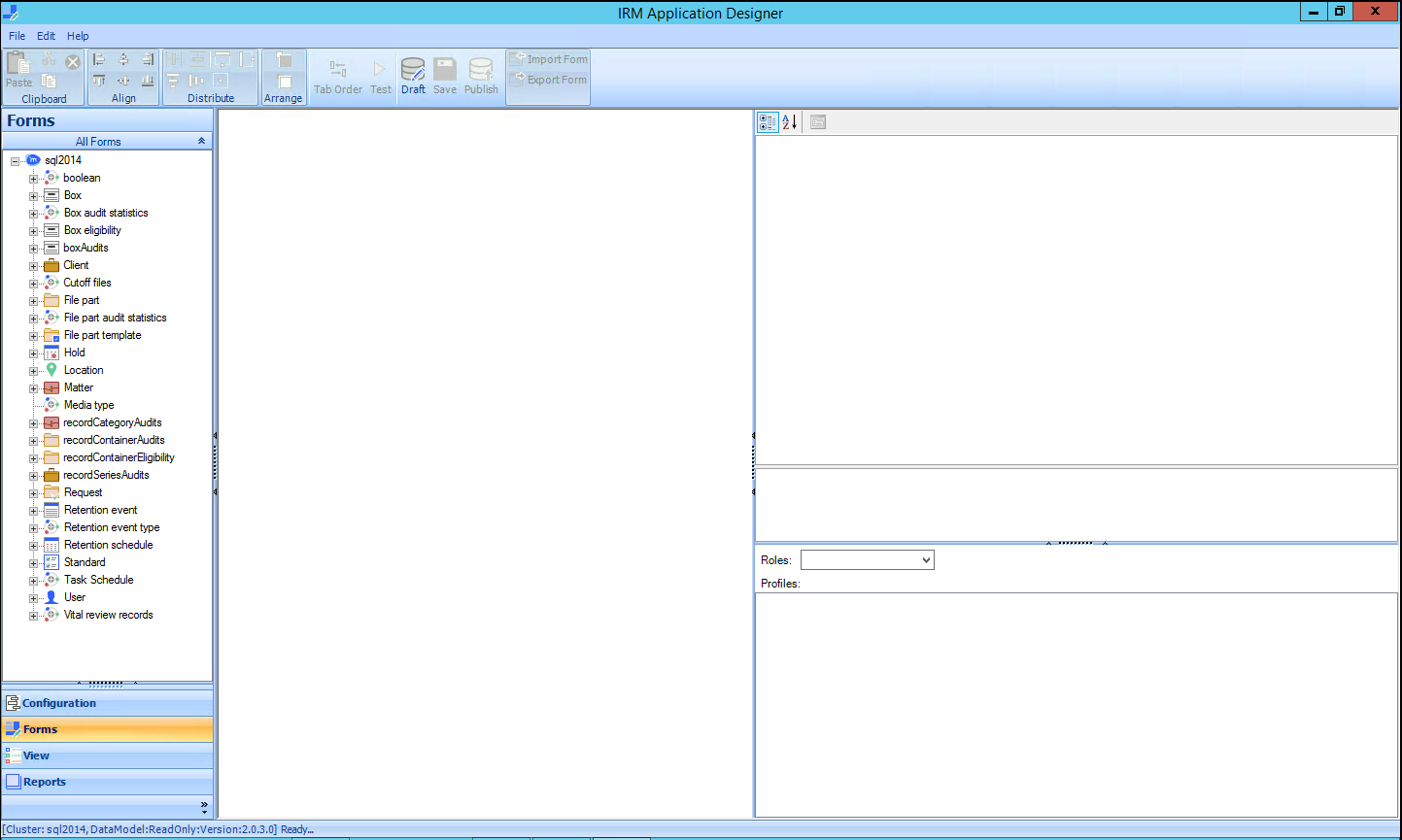Switch to the Reports pane
Screen dimensions: 1402x840
coord(107,782)
